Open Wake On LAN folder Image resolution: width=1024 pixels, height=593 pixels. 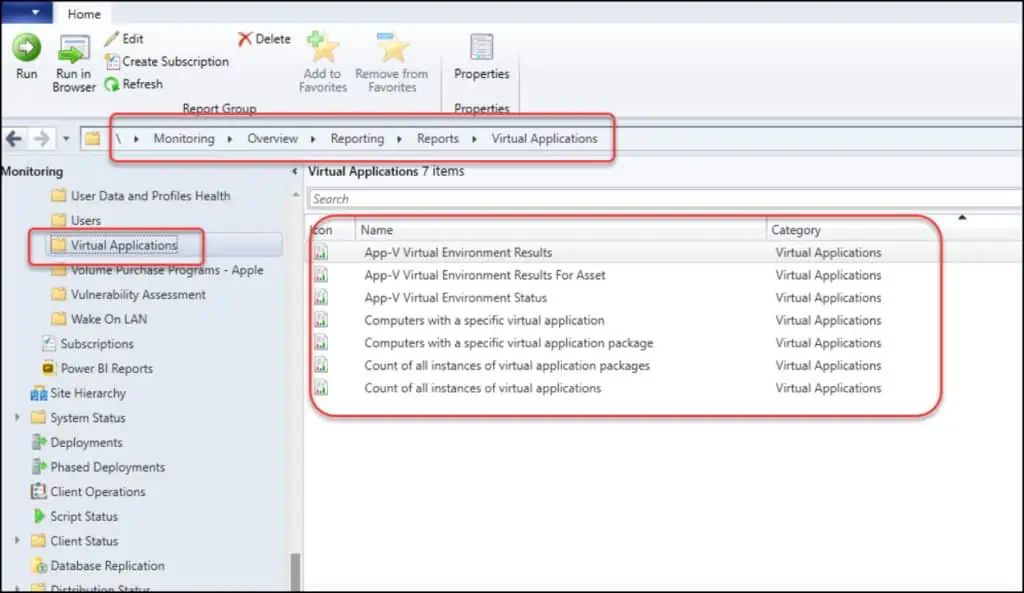click(x=108, y=319)
